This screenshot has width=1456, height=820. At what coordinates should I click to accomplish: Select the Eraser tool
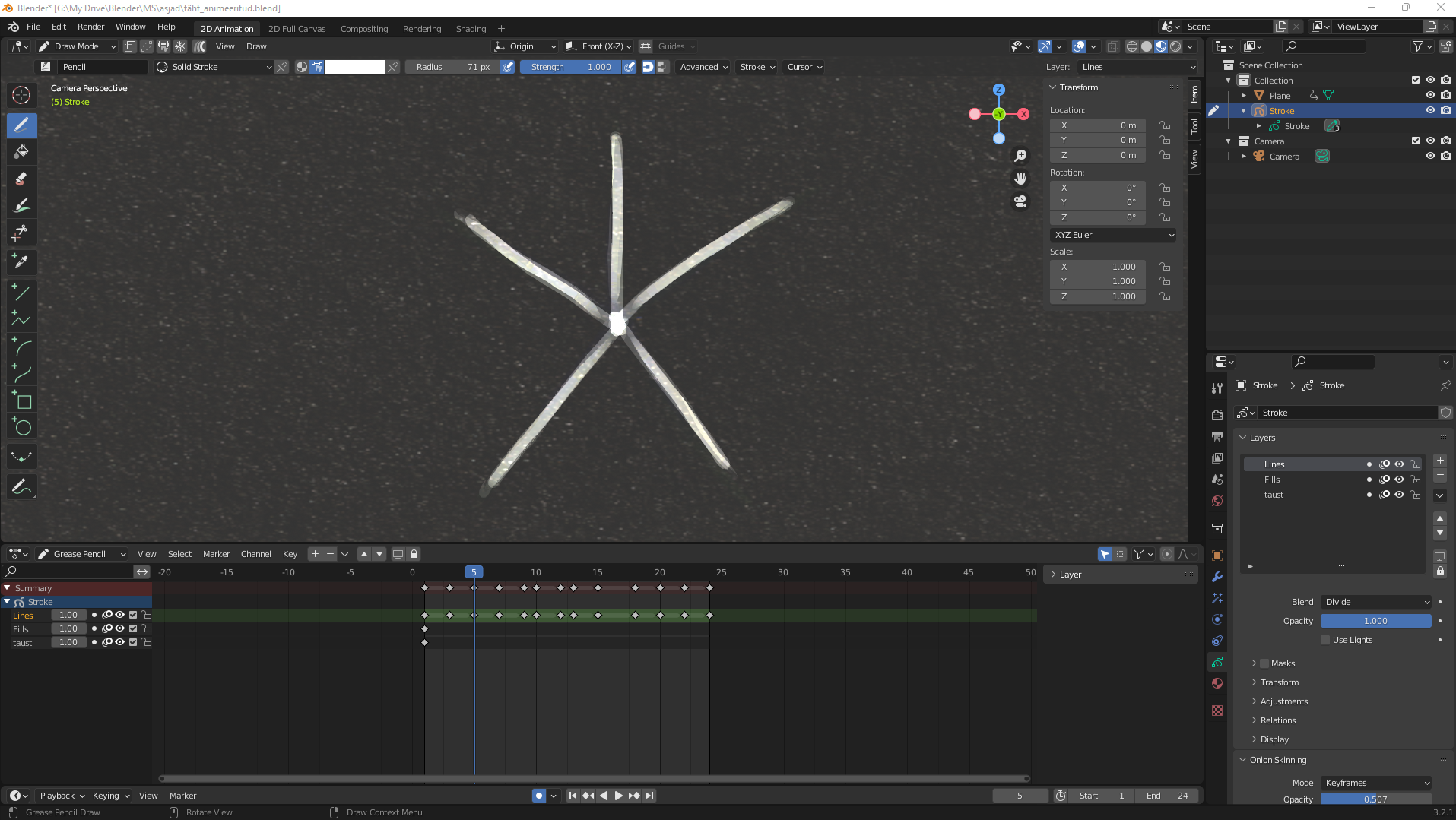pos(21,179)
